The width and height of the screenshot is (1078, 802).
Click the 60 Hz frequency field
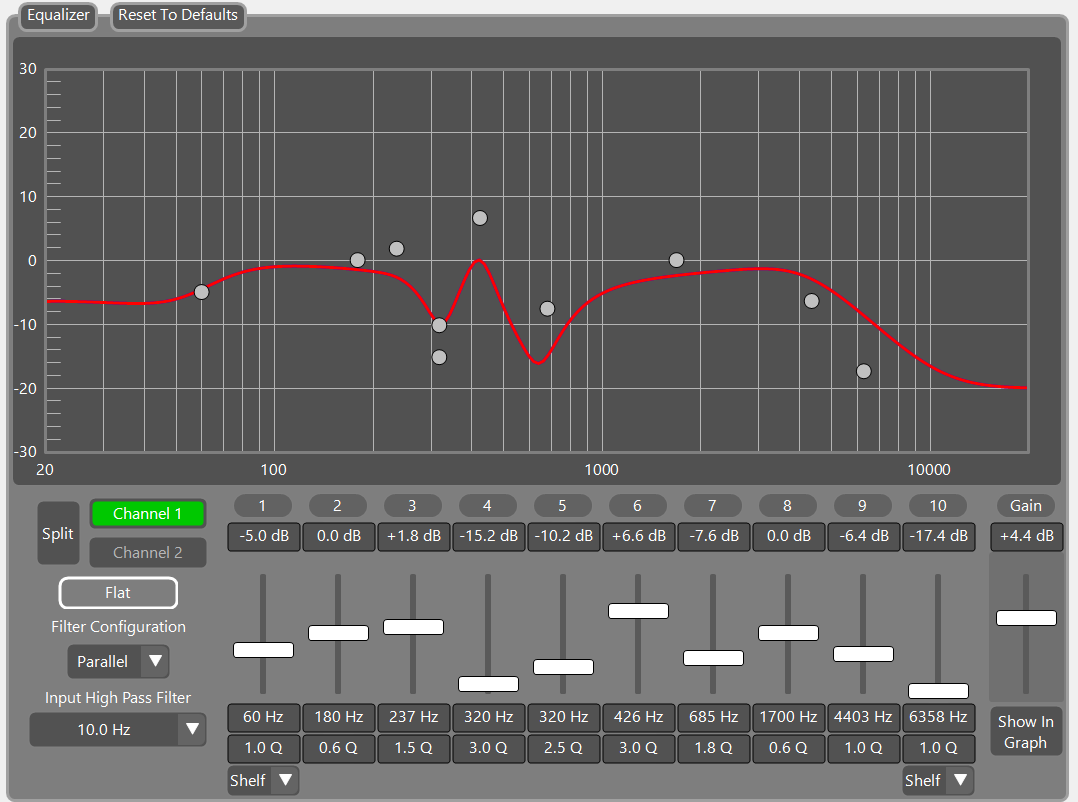(x=264, y=717)
